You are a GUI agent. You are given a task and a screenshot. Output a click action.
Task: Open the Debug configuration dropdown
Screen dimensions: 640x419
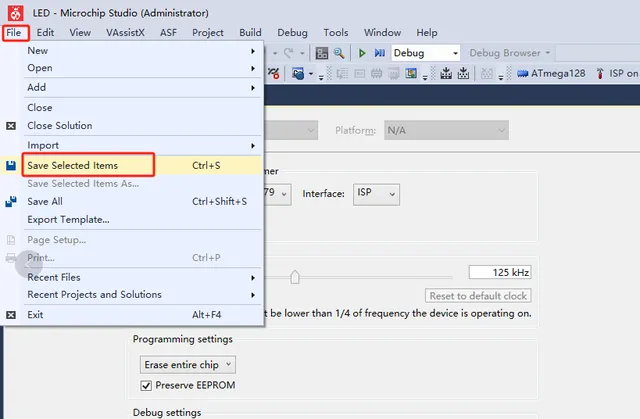pos(426,53)
